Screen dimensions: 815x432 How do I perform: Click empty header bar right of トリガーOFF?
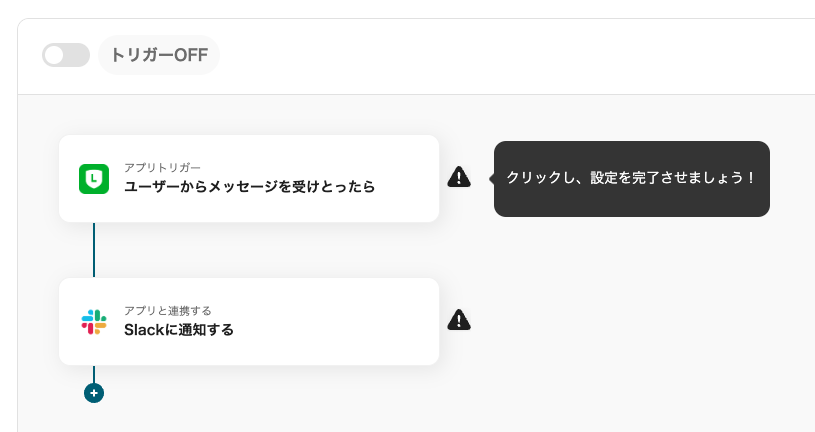[515, 55]
